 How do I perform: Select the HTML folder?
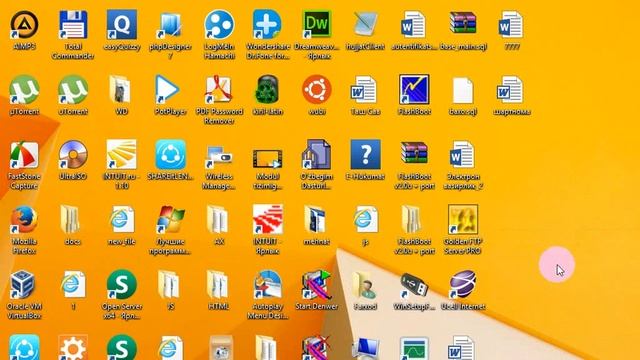pos(218,284)
